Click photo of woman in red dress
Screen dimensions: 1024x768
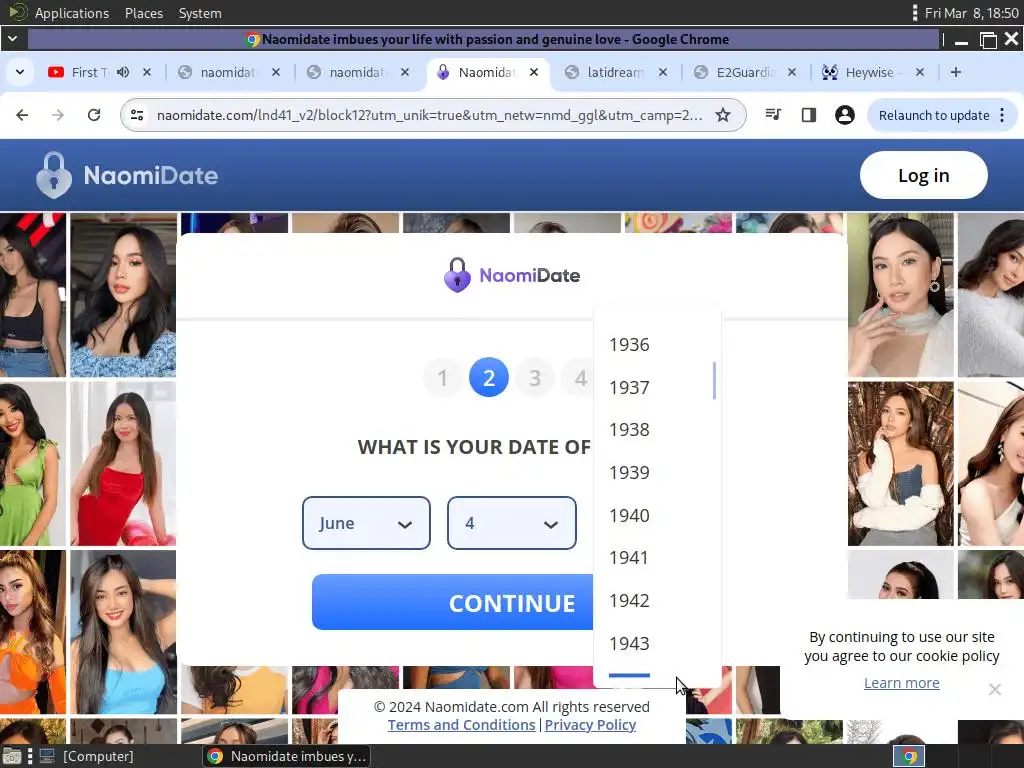tap(123, 464)
